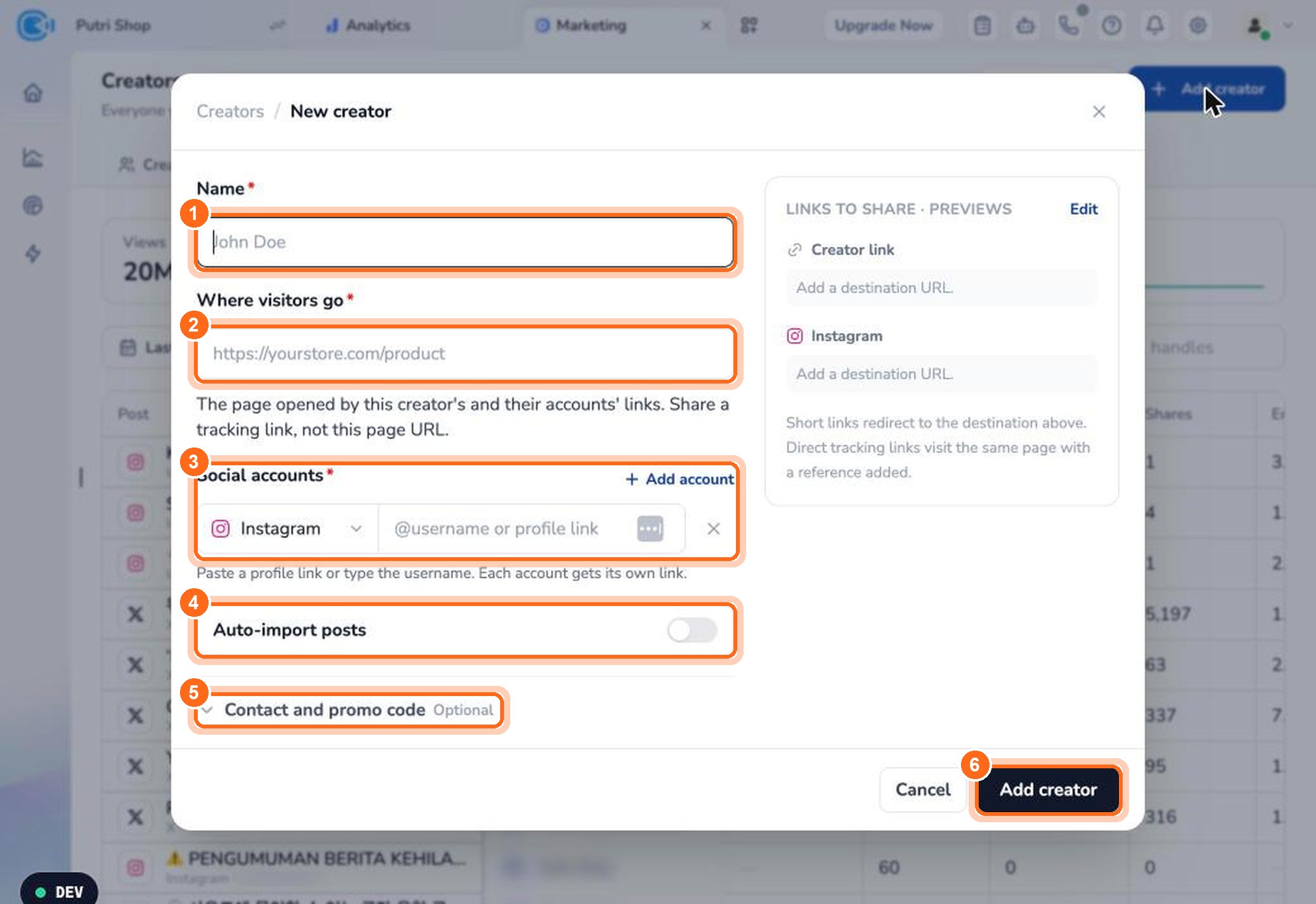Viewport: 1316px width, 904px height.
Task: Click the circular target sidebar icon
Action: 33,205
